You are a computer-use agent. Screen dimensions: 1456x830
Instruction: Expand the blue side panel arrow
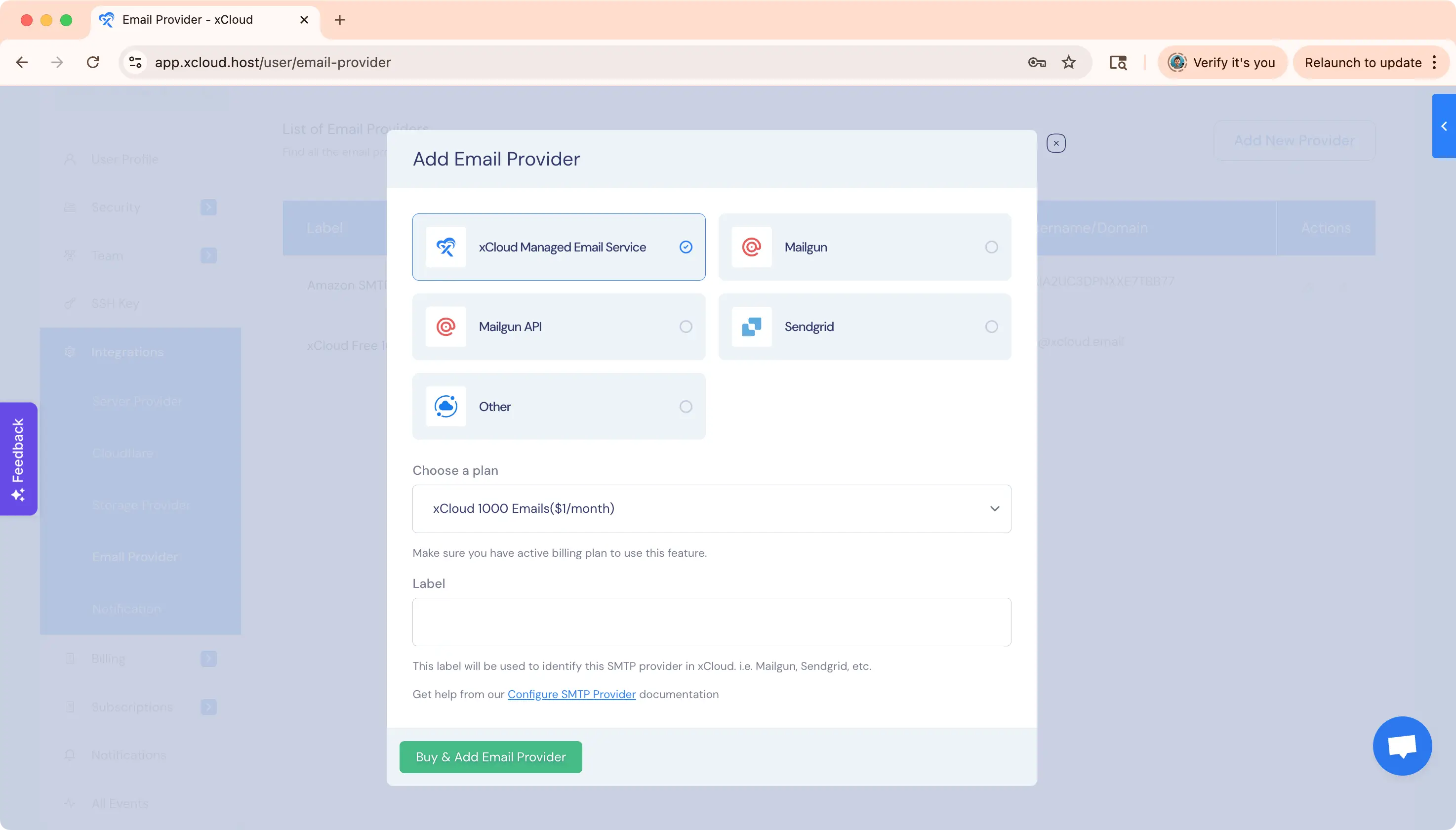pos(1444,126)
